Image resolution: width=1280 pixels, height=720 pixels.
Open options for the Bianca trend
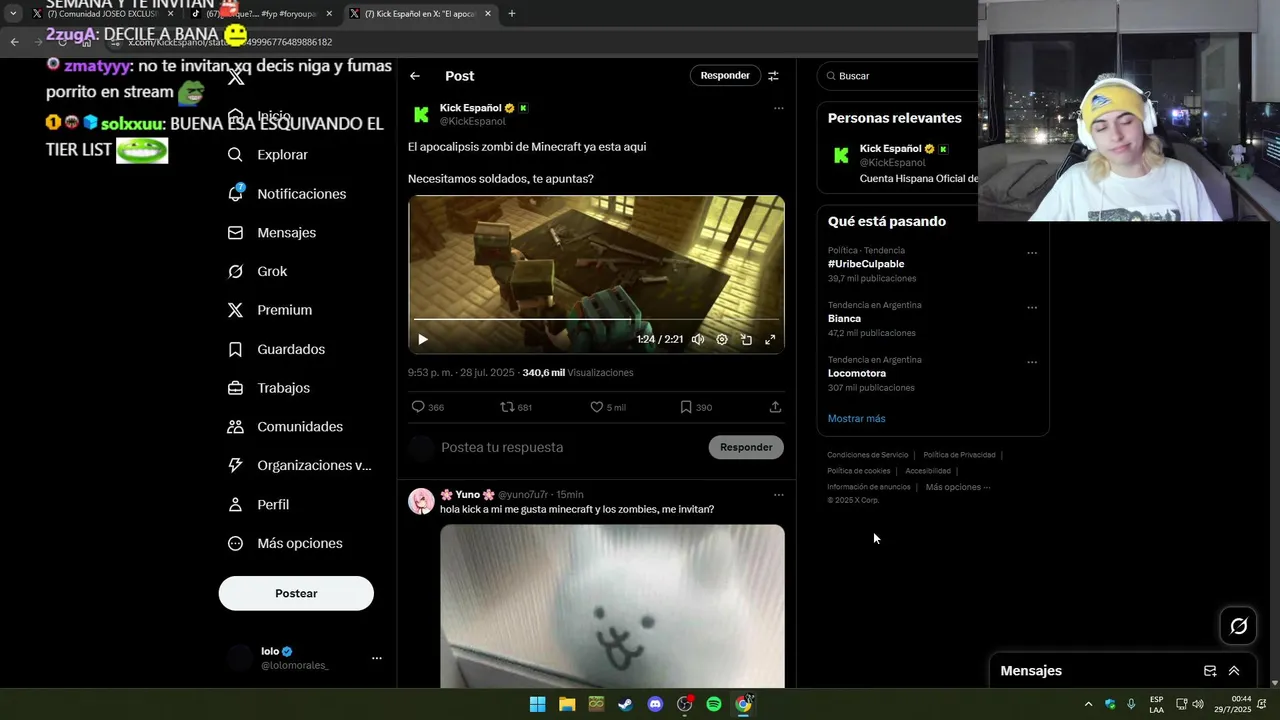(x=1032, y=308)
